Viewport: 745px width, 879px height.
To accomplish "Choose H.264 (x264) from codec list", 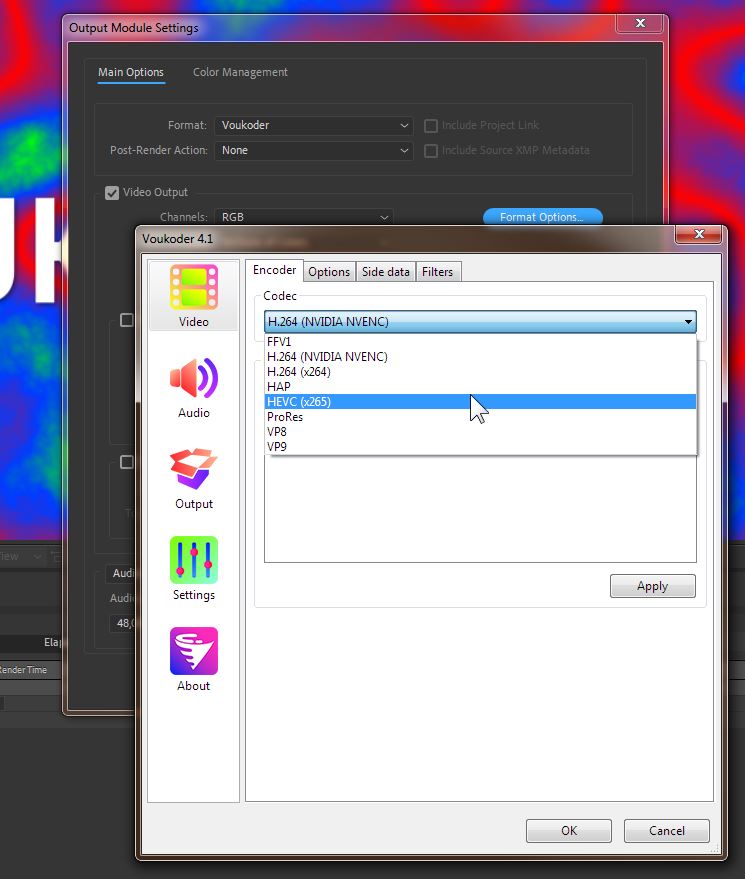I will coord(480,372).
